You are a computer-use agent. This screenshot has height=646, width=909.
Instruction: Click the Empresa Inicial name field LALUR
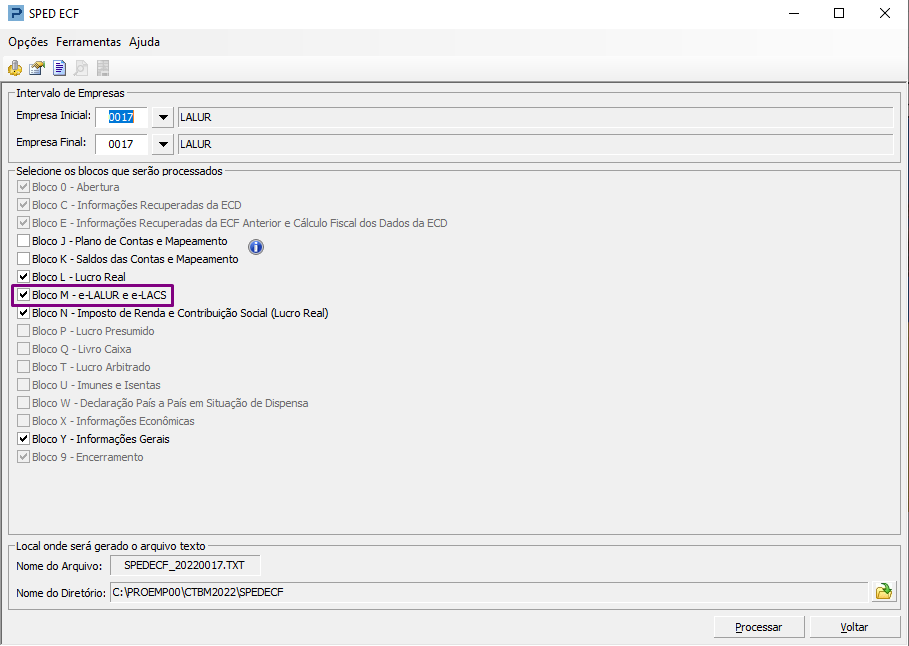click(536, 117)
